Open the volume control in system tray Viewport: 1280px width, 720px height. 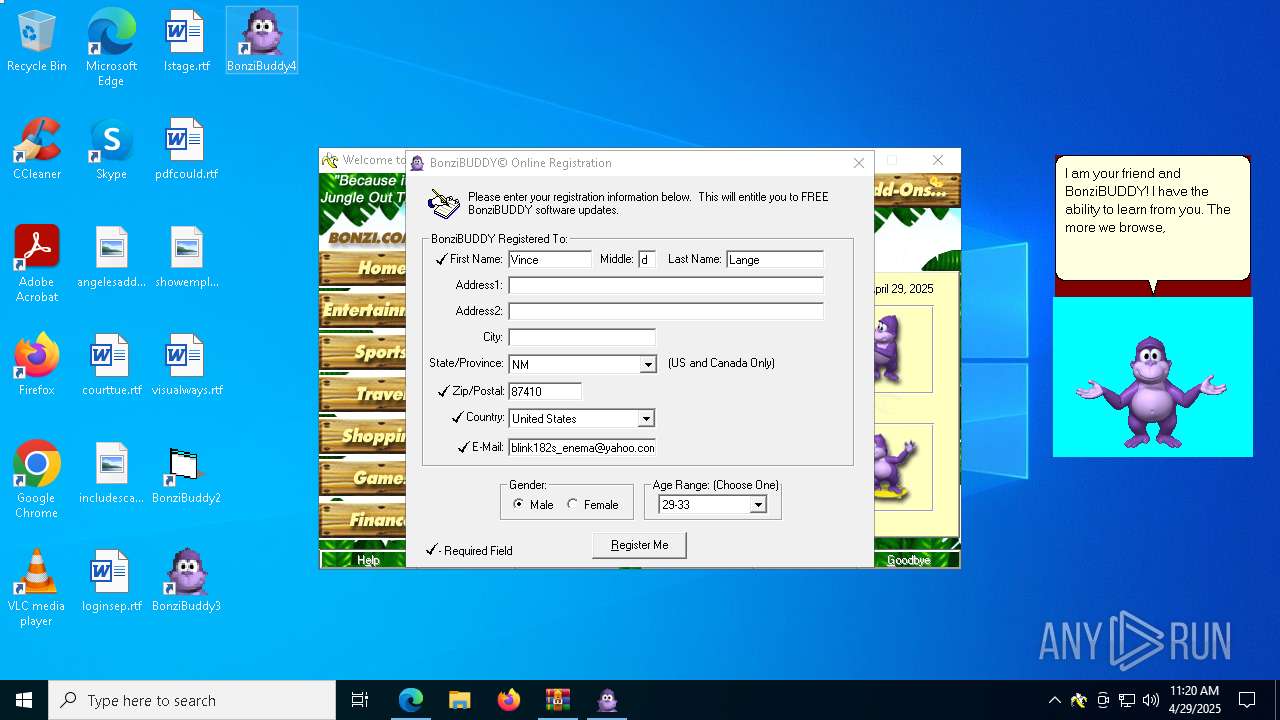pyautogui.click(x=1151, y=700)
